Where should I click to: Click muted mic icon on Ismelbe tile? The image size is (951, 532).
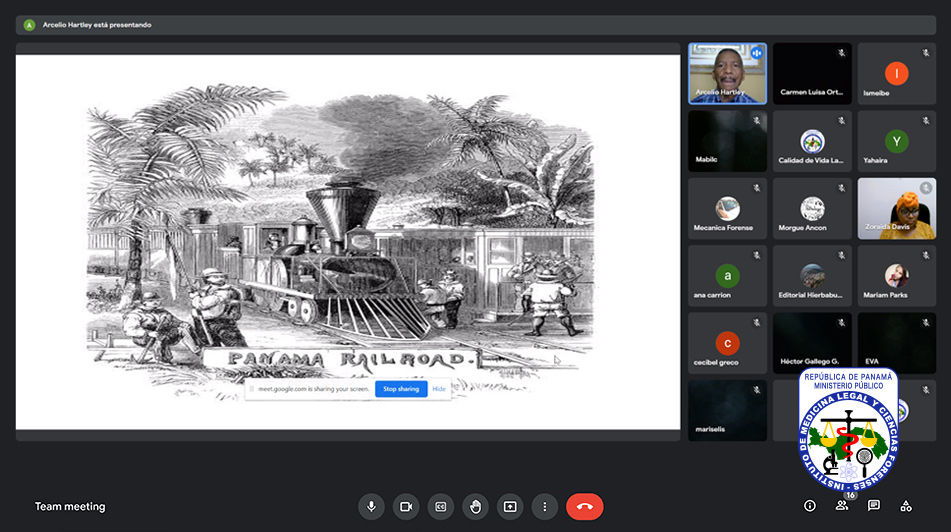(x=926, y=53)
